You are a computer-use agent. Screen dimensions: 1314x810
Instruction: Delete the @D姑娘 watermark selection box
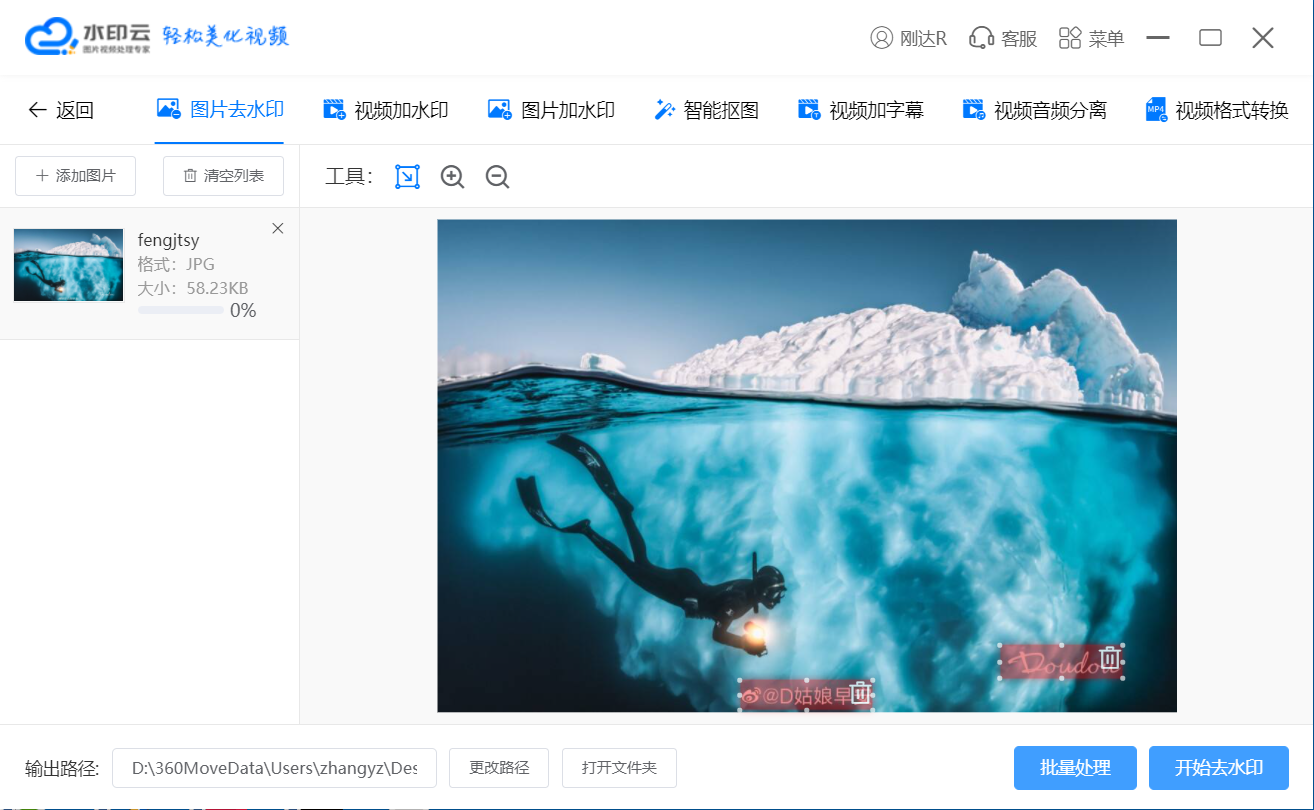point(860,693)
